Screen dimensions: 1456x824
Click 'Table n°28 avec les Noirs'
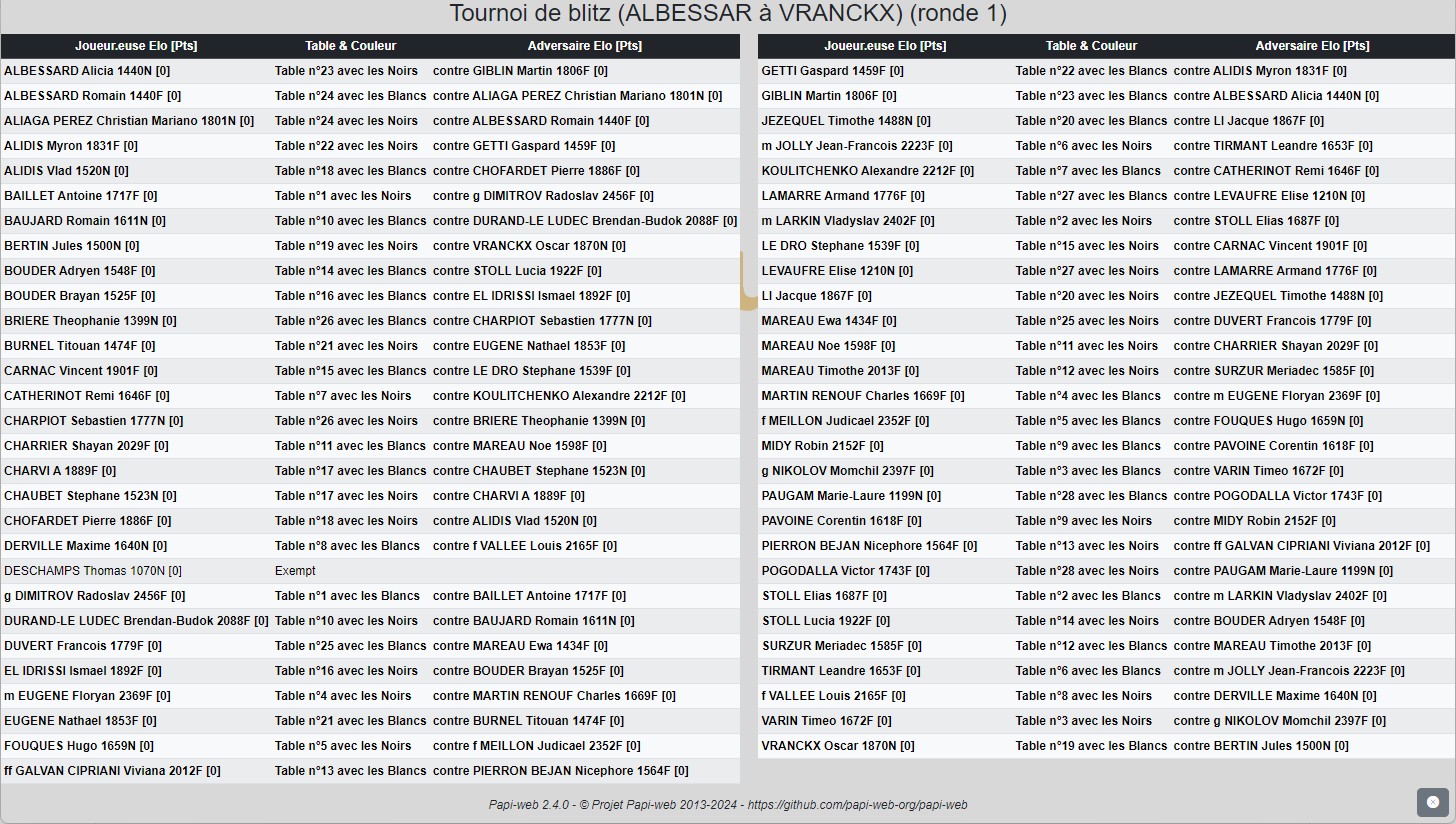1087,571
